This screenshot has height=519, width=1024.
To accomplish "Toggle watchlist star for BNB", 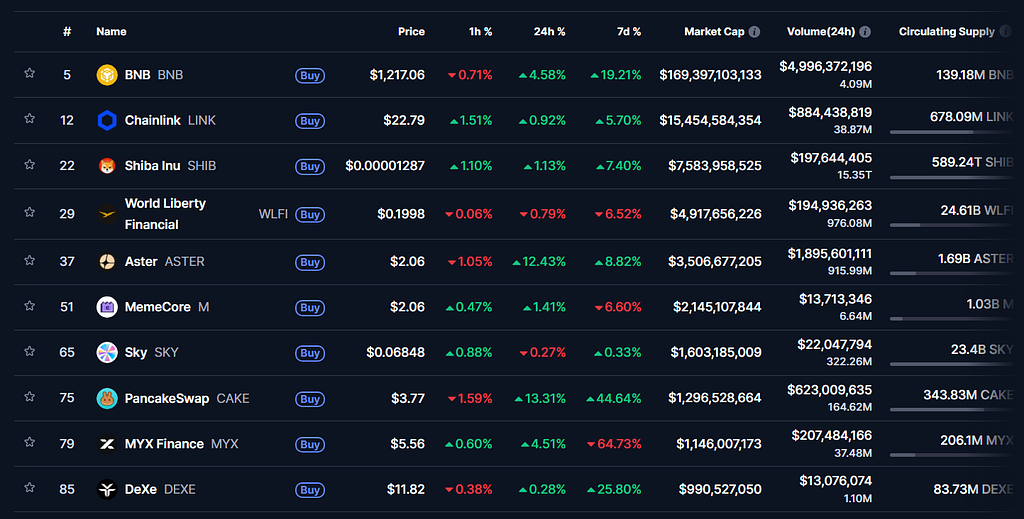I will 29,73.
